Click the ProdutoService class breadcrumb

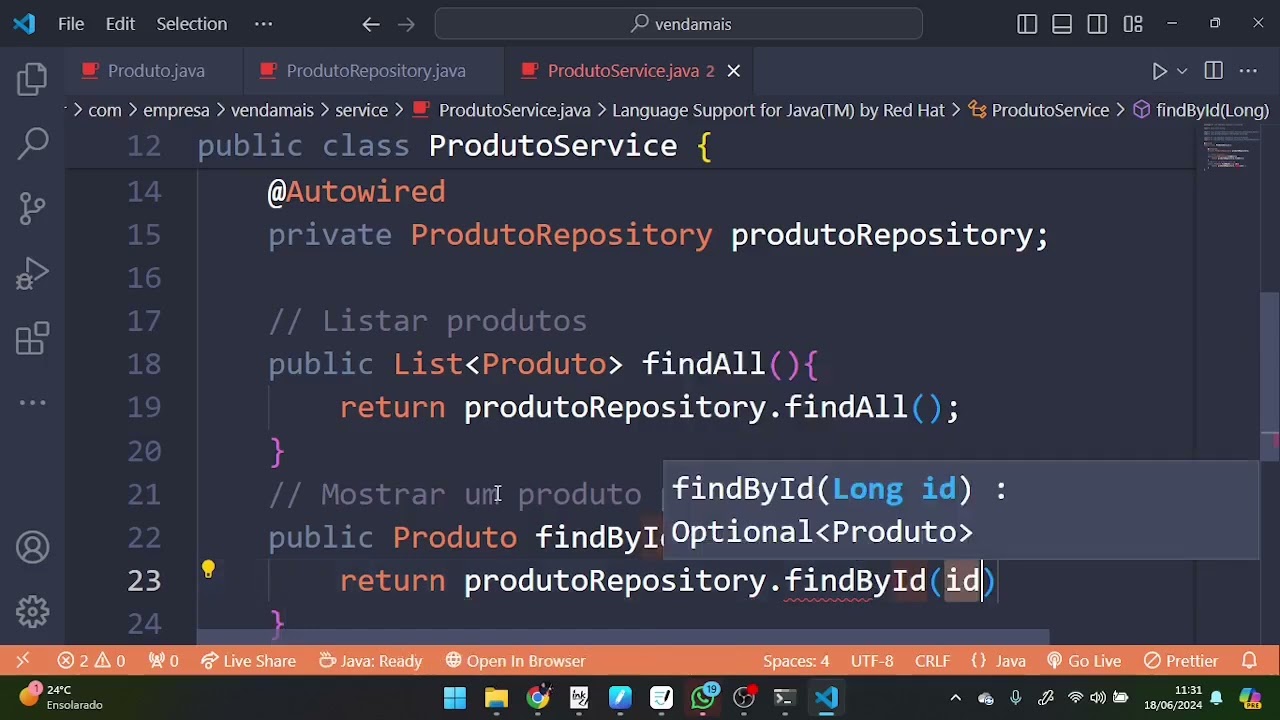(x=1039, y=110)
